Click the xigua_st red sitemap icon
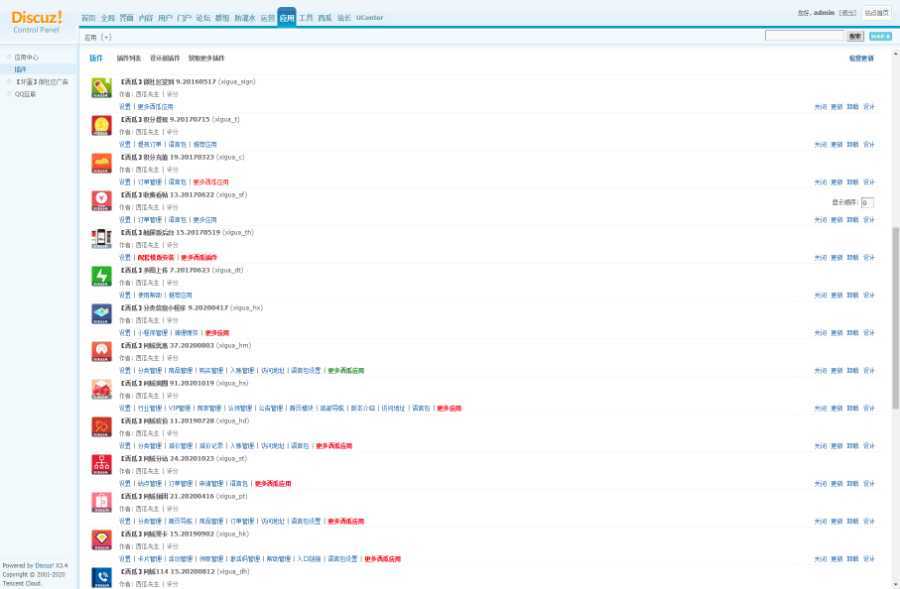Screen dimensions: 900x589 tap(101, 464)
